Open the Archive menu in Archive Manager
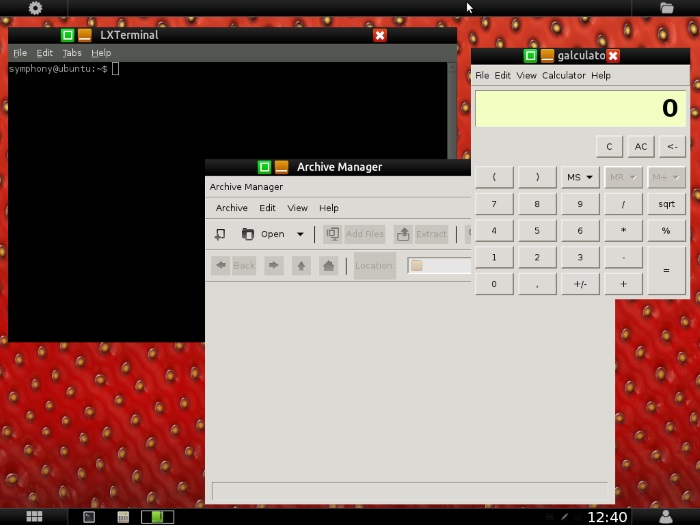 point(232,208)
